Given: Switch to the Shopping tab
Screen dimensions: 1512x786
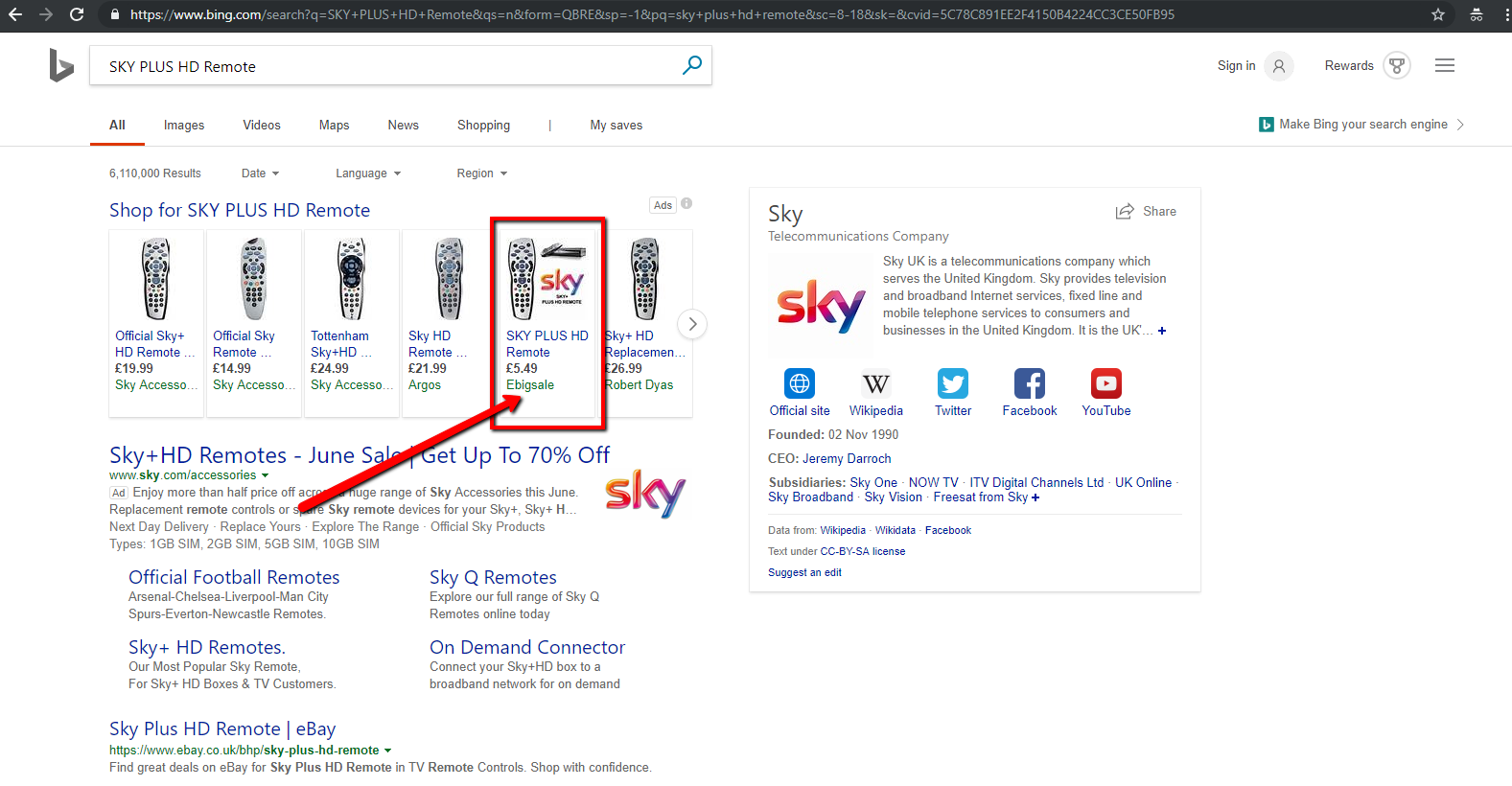Looking at the screenshot, I should 483,126.
